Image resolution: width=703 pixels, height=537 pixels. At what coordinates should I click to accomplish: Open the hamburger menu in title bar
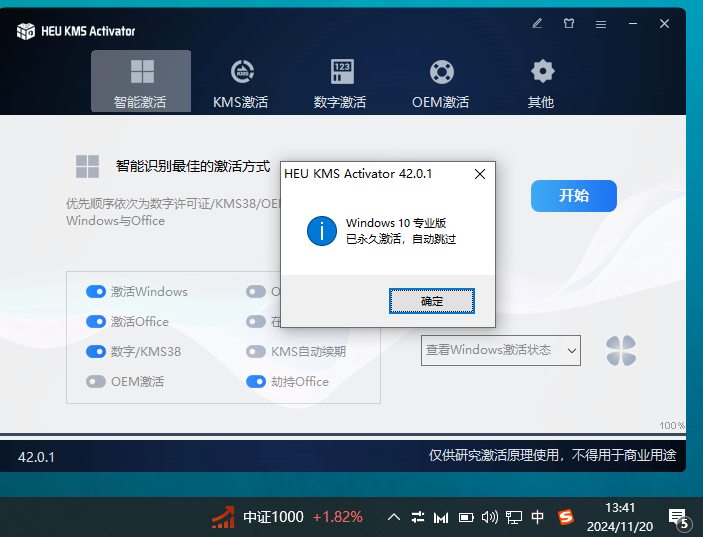pyautogui.click(x=601, y=24)
